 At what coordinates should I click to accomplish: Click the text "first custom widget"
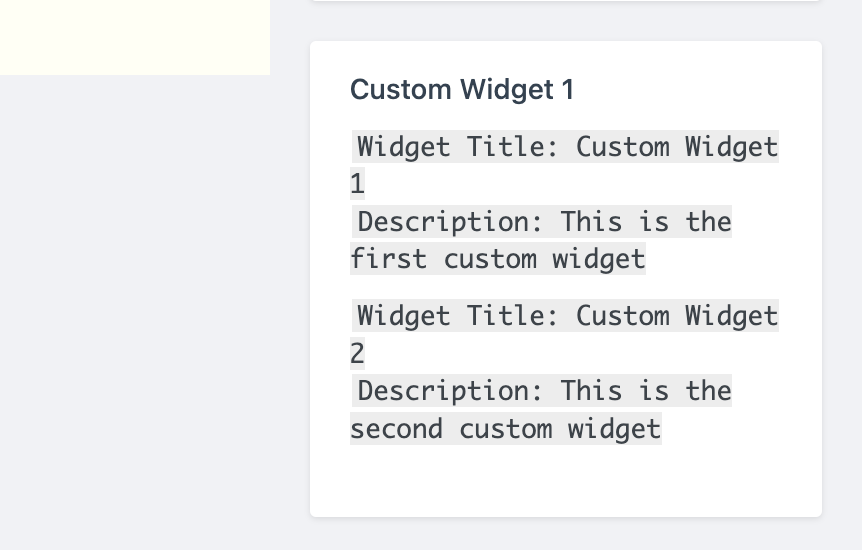(498, 259)
